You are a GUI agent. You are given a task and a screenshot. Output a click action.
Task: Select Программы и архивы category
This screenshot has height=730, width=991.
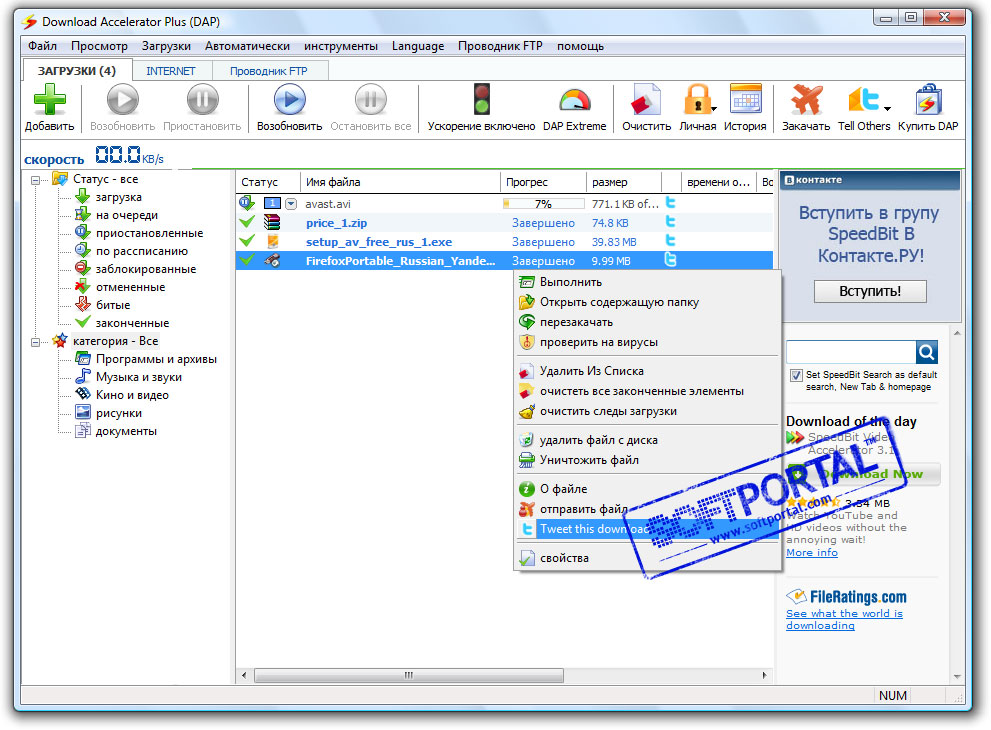[x=156, y=359]
